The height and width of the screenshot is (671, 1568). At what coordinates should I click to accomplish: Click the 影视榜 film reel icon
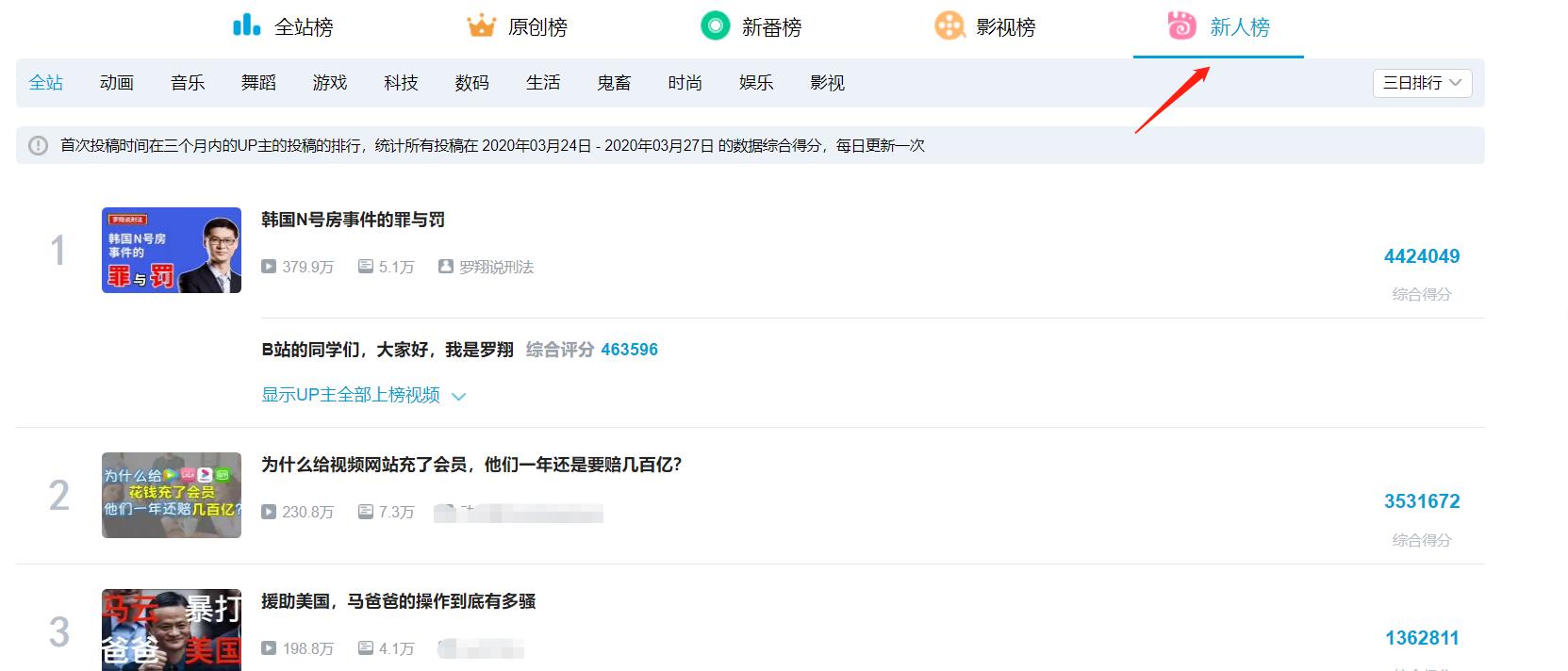click(x=949, y=25)
